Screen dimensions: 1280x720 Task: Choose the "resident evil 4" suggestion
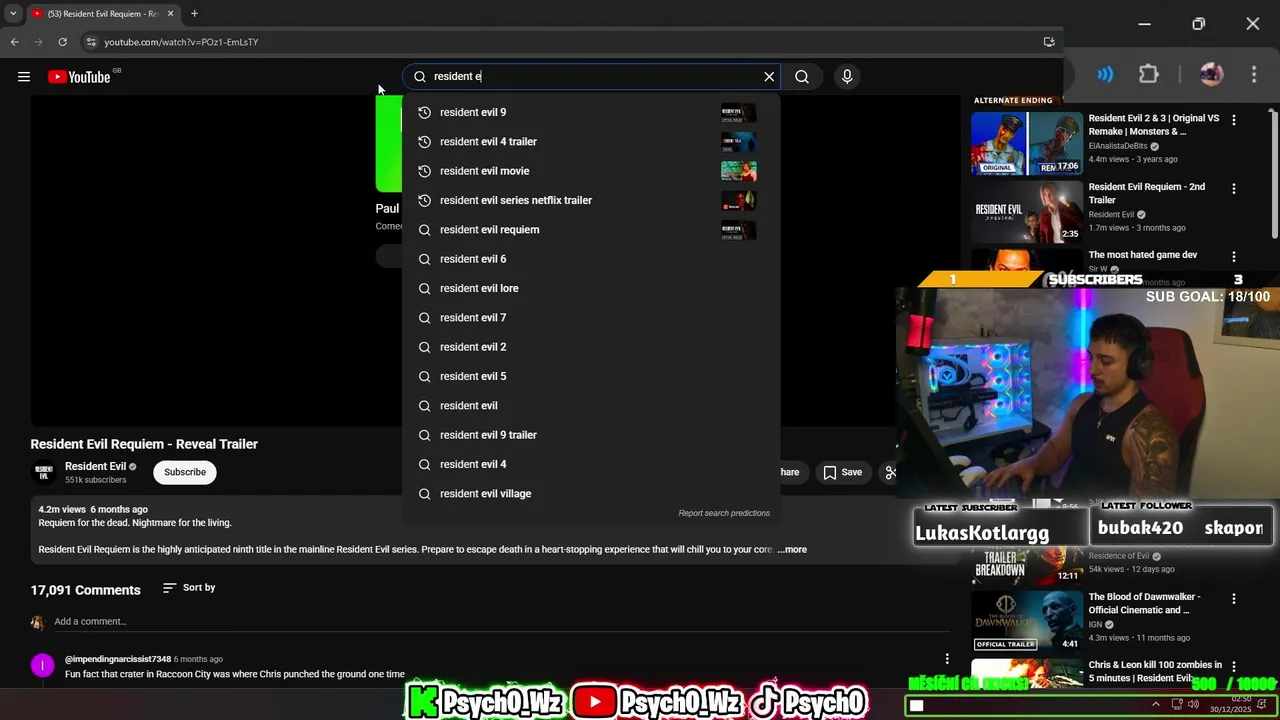pyautogui.click(x=590, y=464)
